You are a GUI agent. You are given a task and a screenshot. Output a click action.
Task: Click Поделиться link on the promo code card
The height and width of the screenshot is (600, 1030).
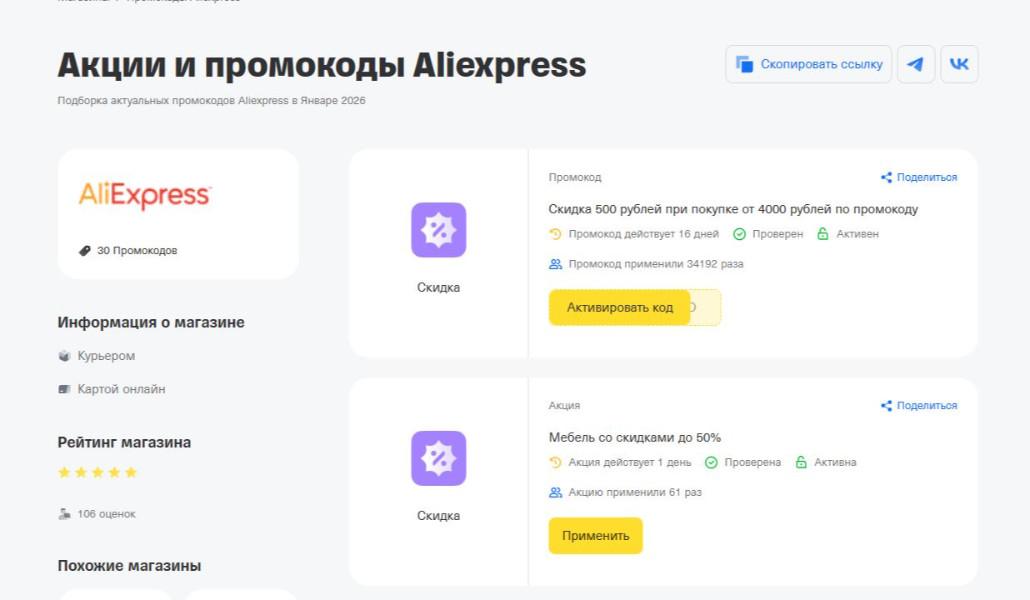click(x=926, y=178)
